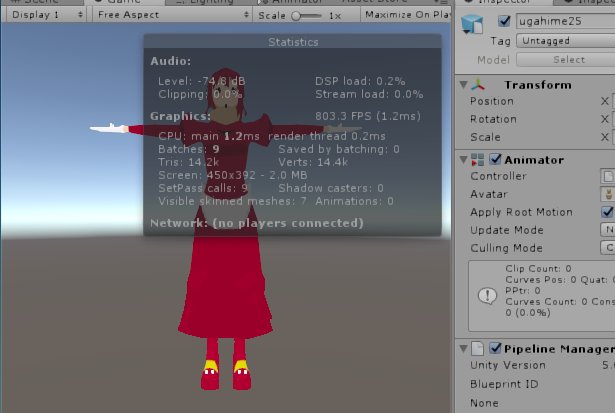Click the SetPass calls statistic
Image resolution: width=615 pixels, height=413 pixels.
pyautogui.click(x=203, y=188)
